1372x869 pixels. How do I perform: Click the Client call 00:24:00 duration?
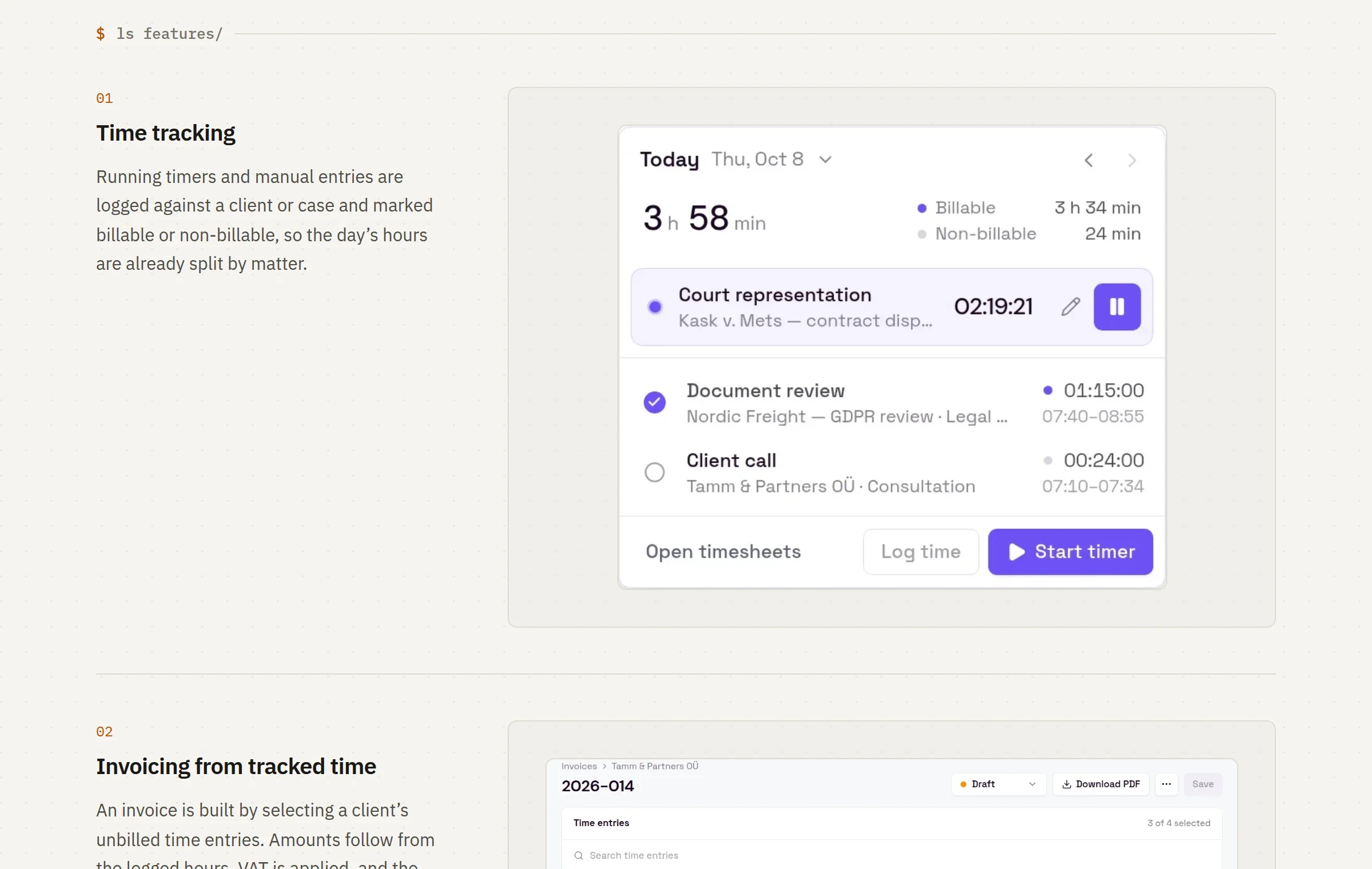point(1103,460)
